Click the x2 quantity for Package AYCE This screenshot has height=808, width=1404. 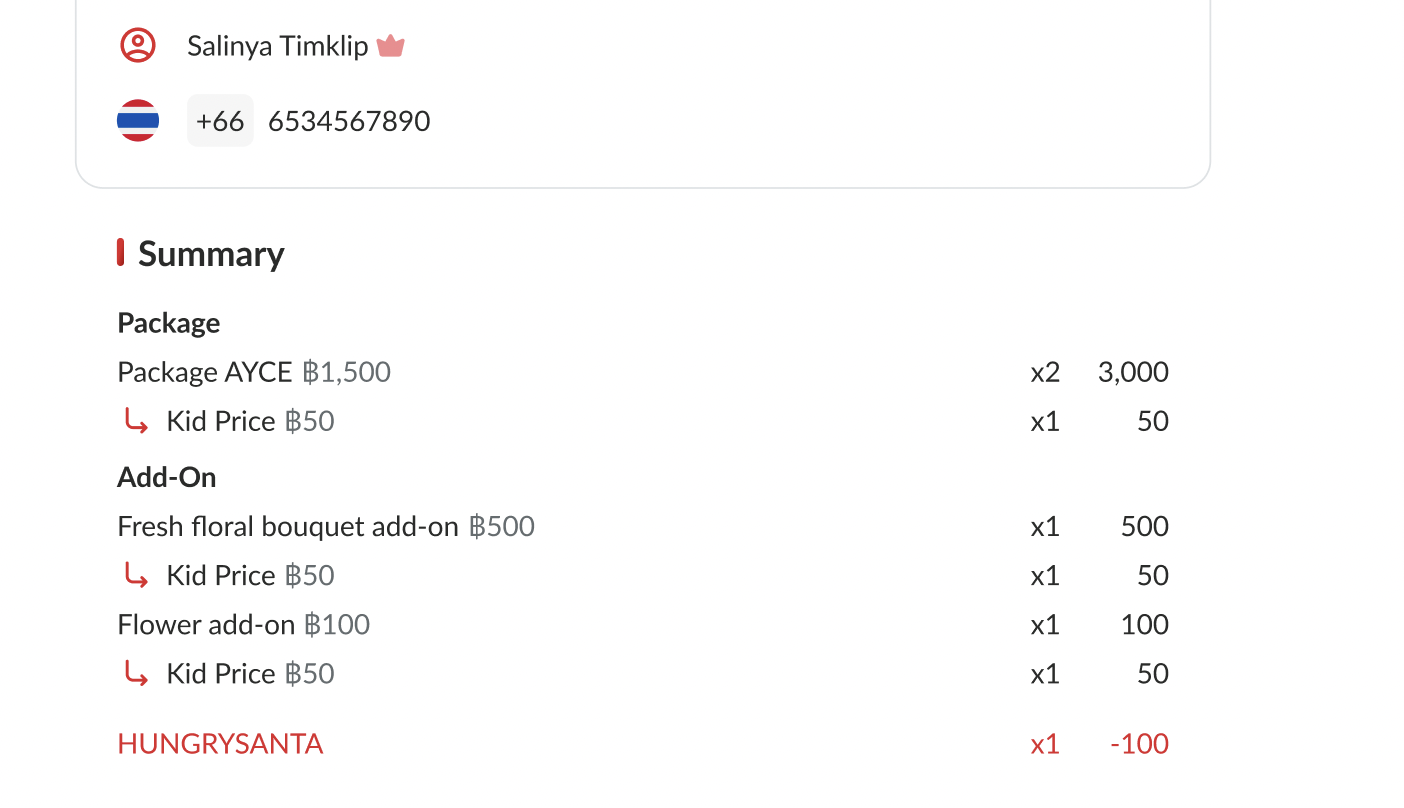1045,372
